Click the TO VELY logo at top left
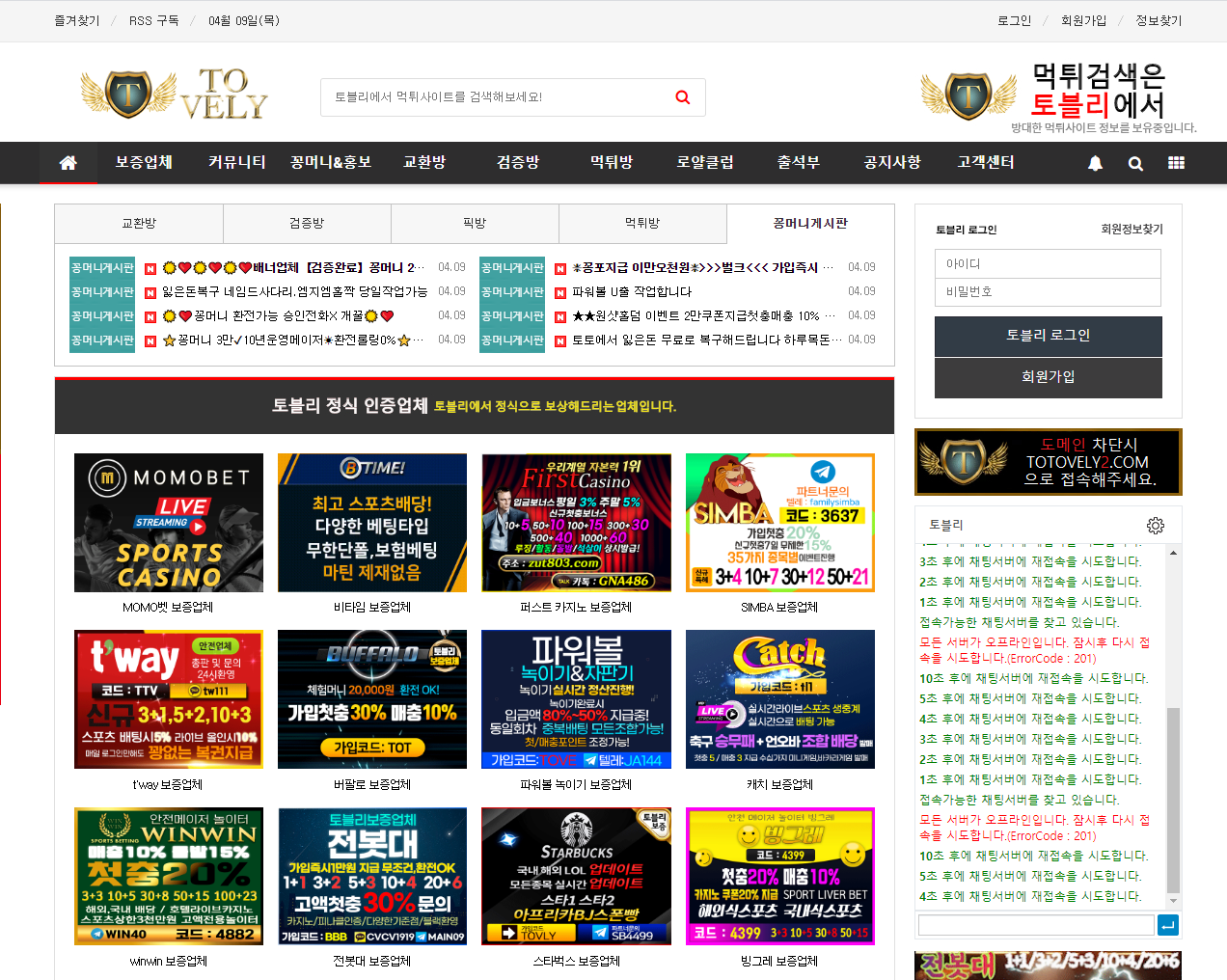The height and width of the screenshot is (980, 1227). tap(174, 95)
